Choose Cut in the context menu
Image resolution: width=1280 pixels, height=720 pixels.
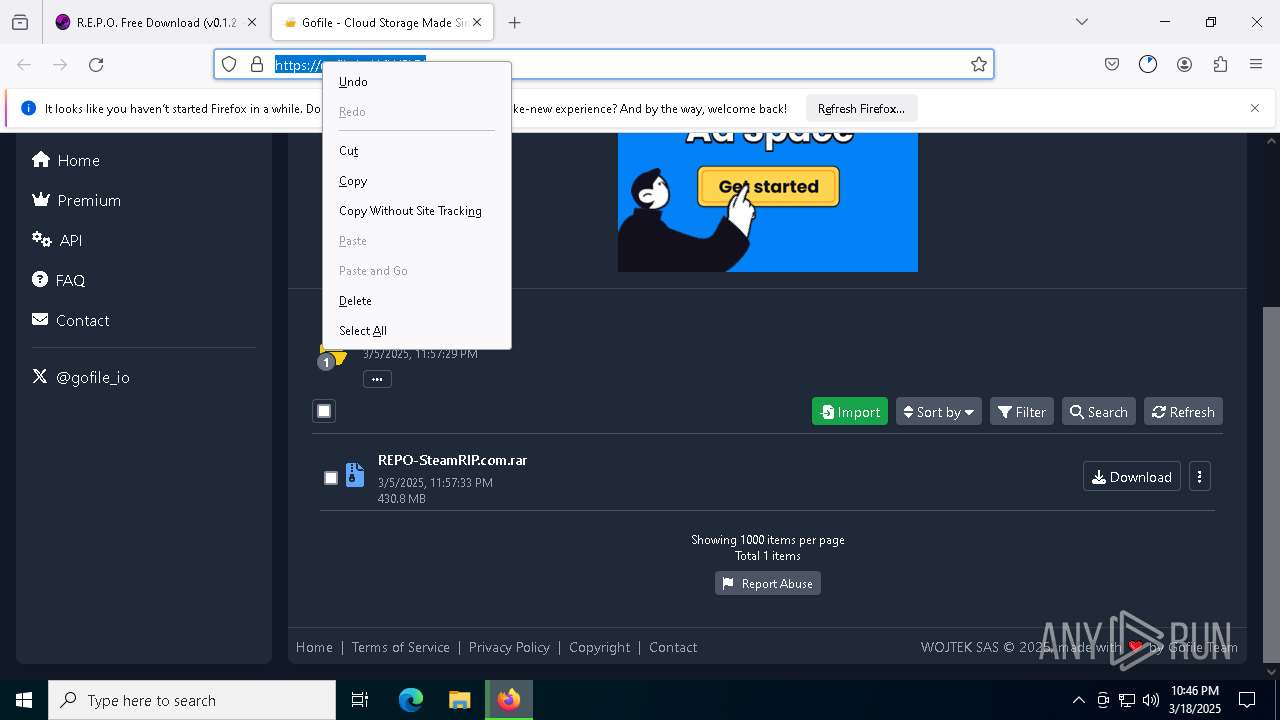pyautogui.click(x=417, y=151)
